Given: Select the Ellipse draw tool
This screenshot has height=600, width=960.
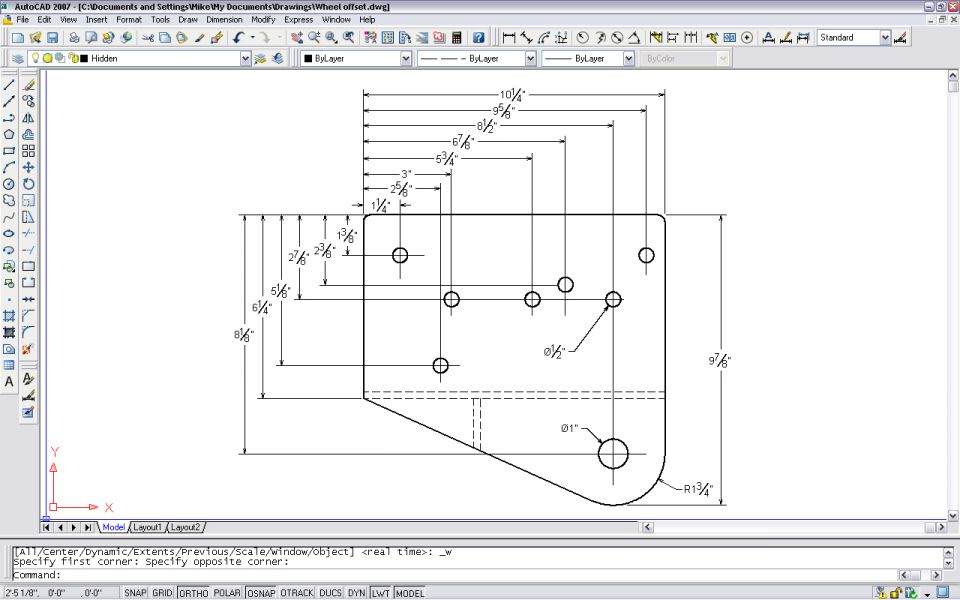Looking at the screenshot, I should [9, 233].
